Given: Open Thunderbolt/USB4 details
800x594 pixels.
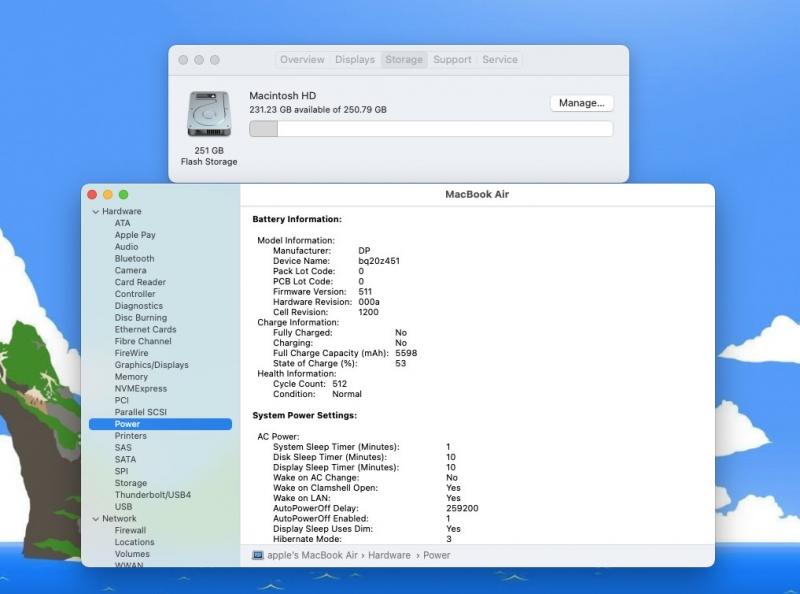Looking at the screenshot, I should point(153,494).
